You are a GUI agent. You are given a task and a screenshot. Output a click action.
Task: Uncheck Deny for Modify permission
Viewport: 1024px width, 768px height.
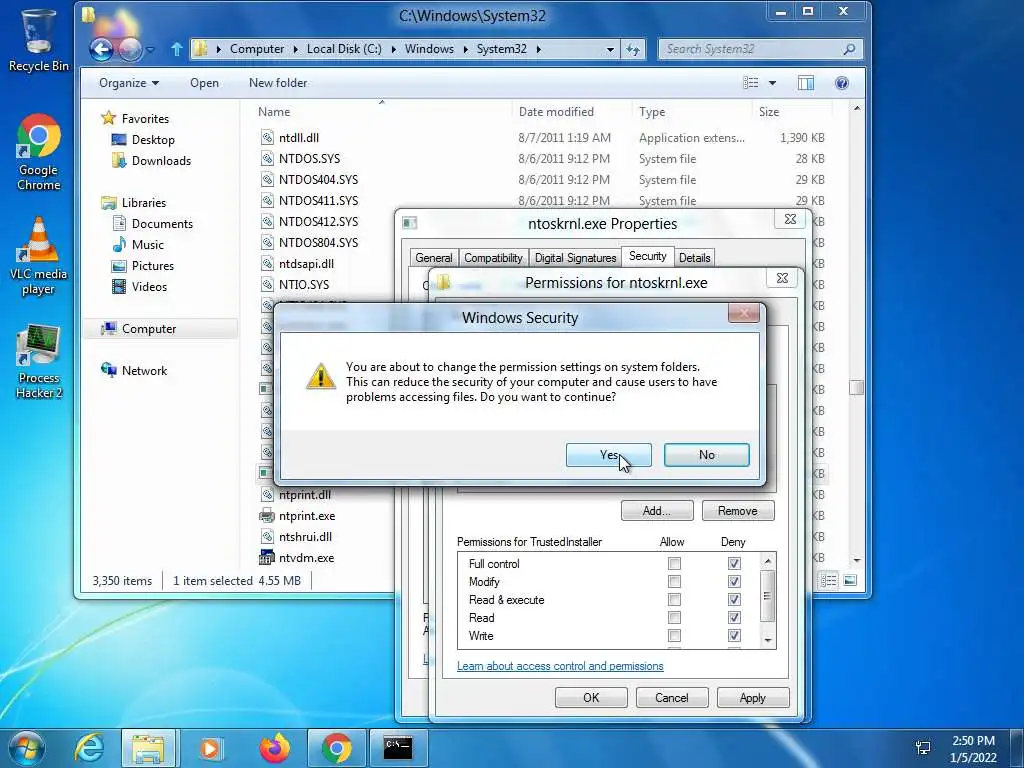coord(734,582)
